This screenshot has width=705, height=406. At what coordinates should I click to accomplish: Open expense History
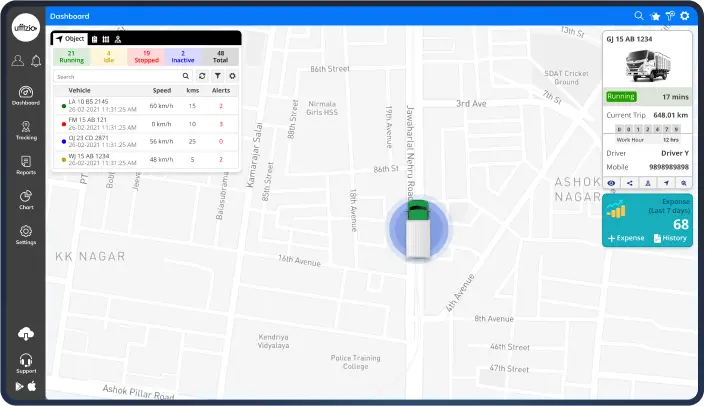tap(669, 238)
